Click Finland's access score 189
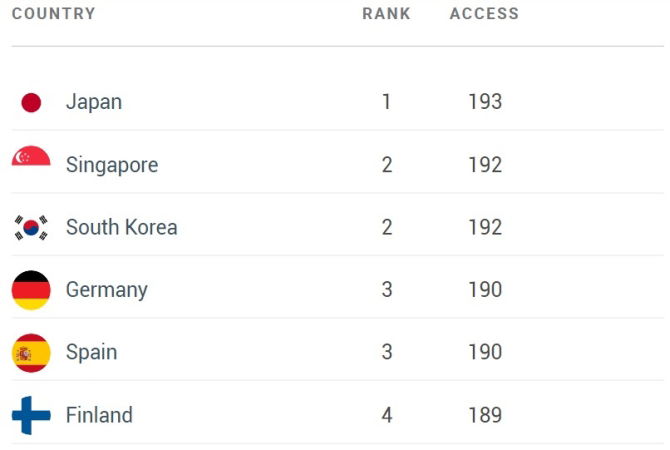Viewport: 670px width, 450px height. click(485, 415)
